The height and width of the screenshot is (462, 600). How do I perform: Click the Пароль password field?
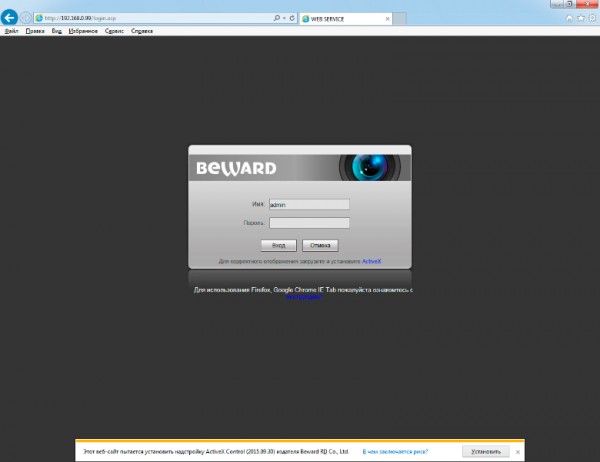tap(309, 223)
